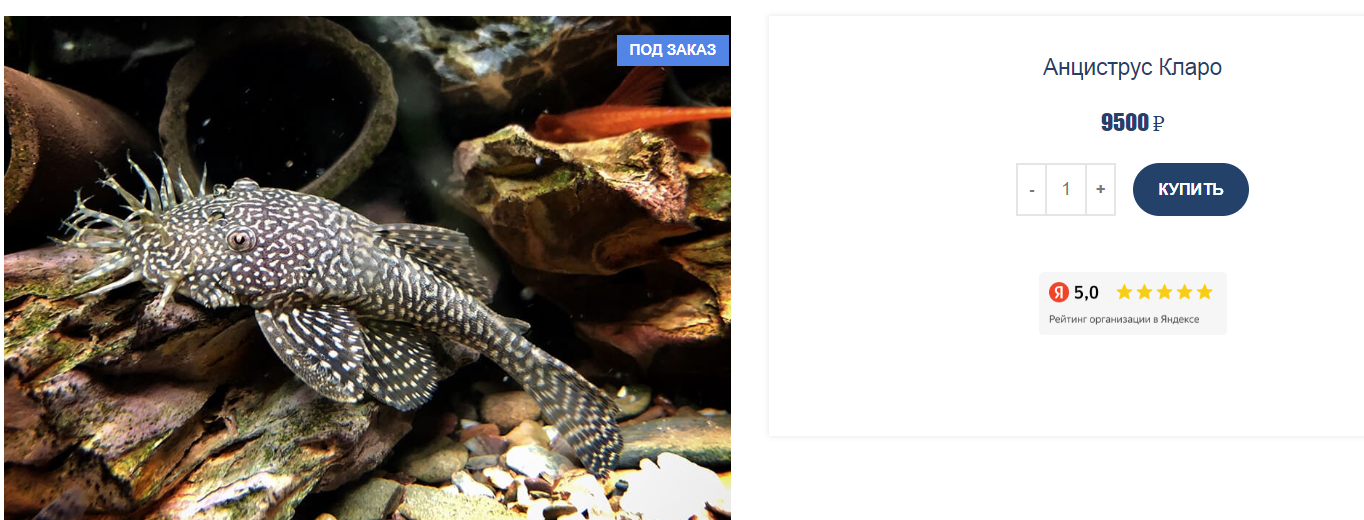Click the ruble currency sign by the price

coord(1159,124)
